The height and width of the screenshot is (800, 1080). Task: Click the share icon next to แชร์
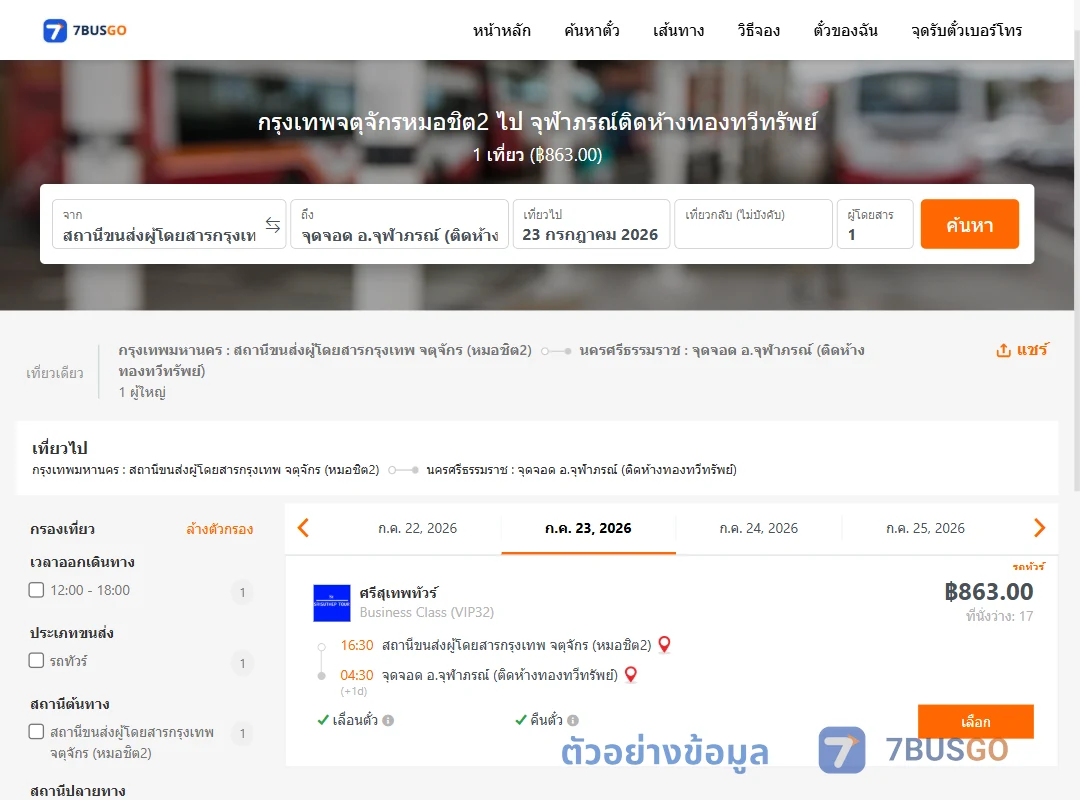pyautogui.click(x=1004, y=350)
